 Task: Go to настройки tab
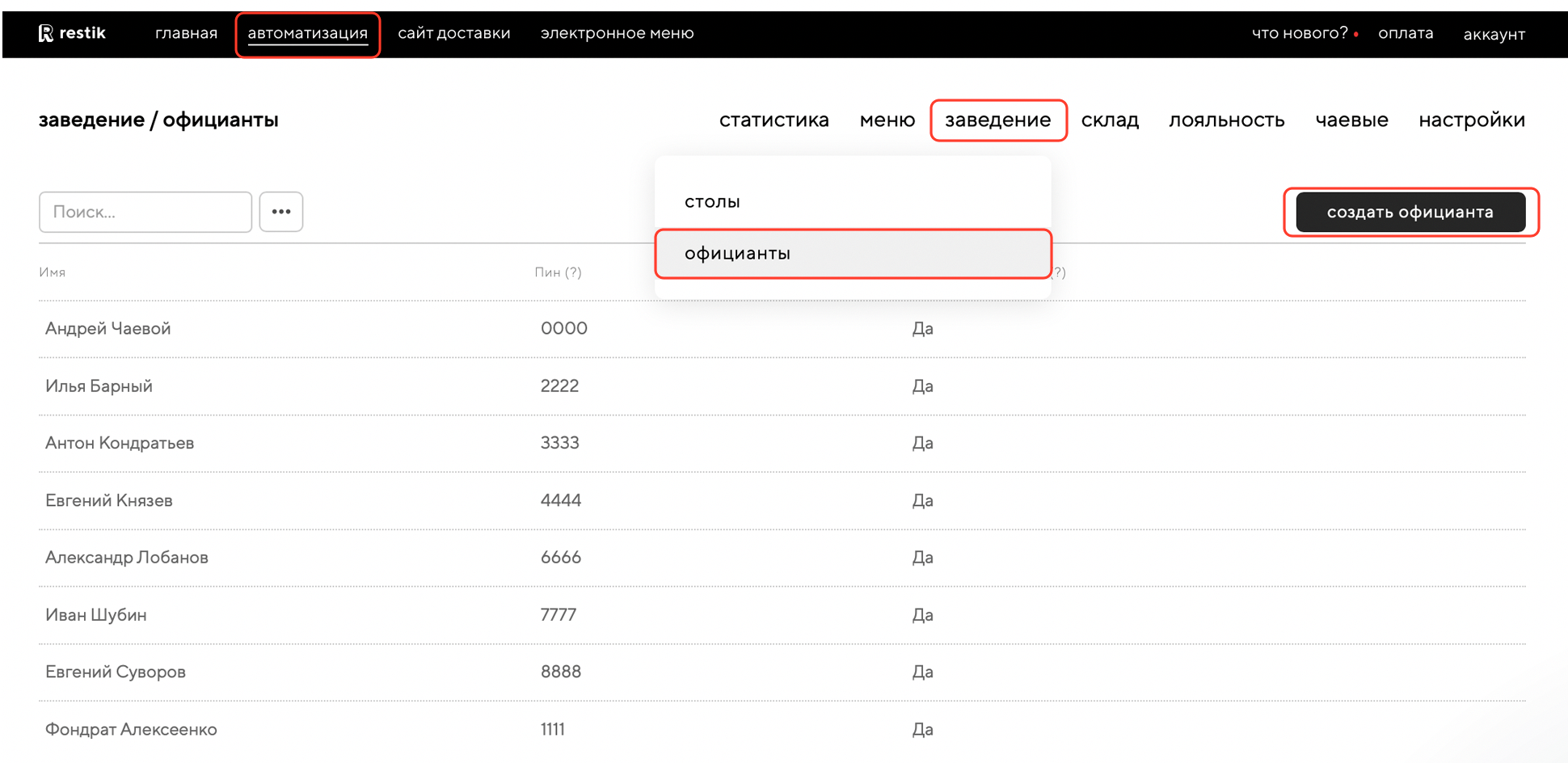tap(1471, 120)
